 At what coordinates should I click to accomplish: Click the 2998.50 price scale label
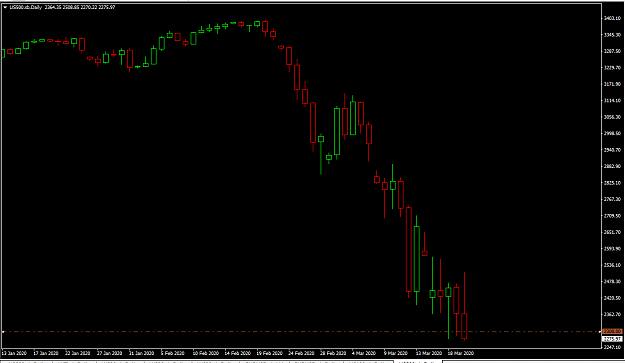click(x=613, y=133)
